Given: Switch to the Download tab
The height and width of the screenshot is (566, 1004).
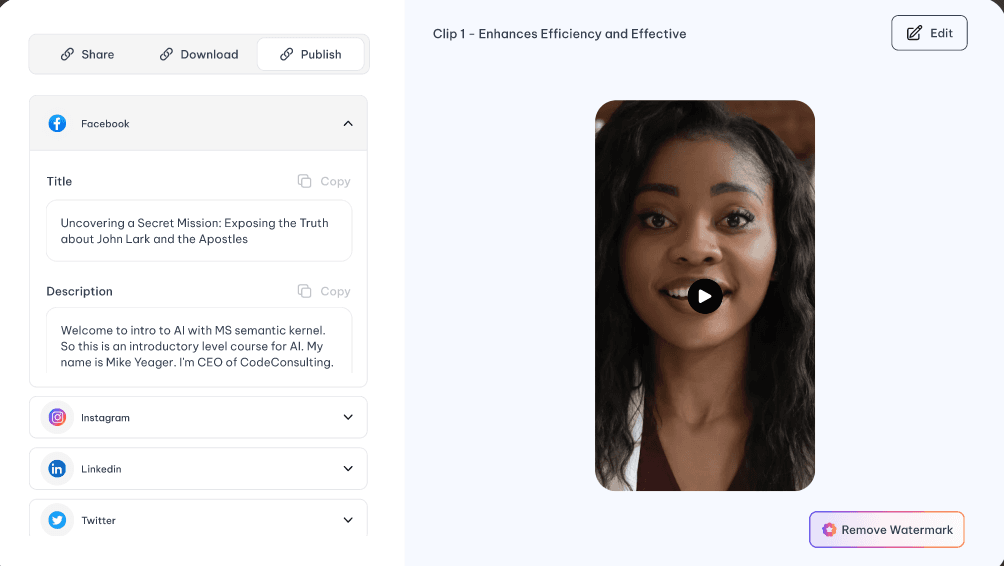Looking at the screenshot, I should click(199, 54).
